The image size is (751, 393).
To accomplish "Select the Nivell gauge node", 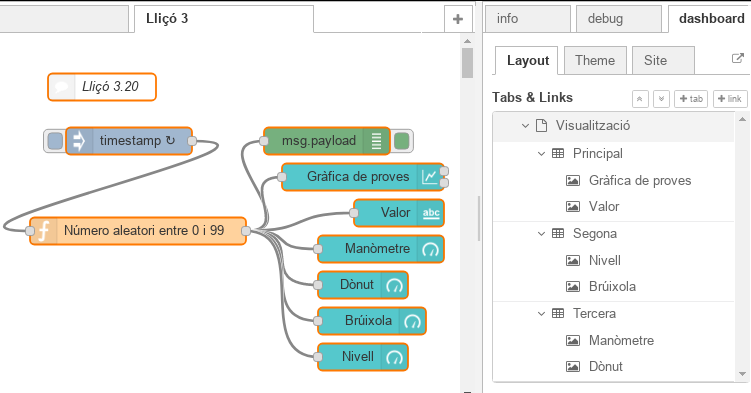I will (x=363, y=357).
